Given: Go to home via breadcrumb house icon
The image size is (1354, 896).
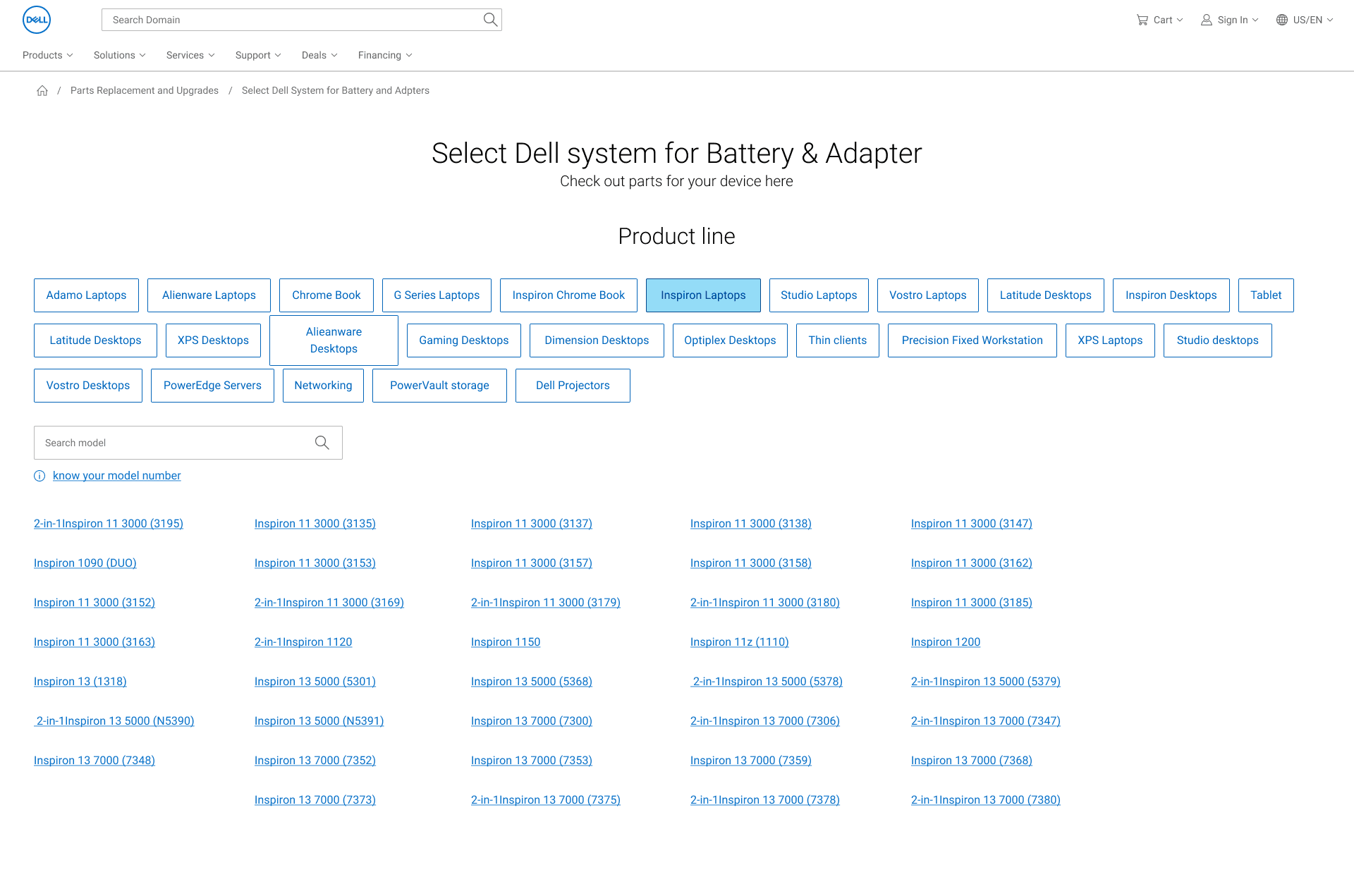Looking at the screenshot, I should point(42,90).
